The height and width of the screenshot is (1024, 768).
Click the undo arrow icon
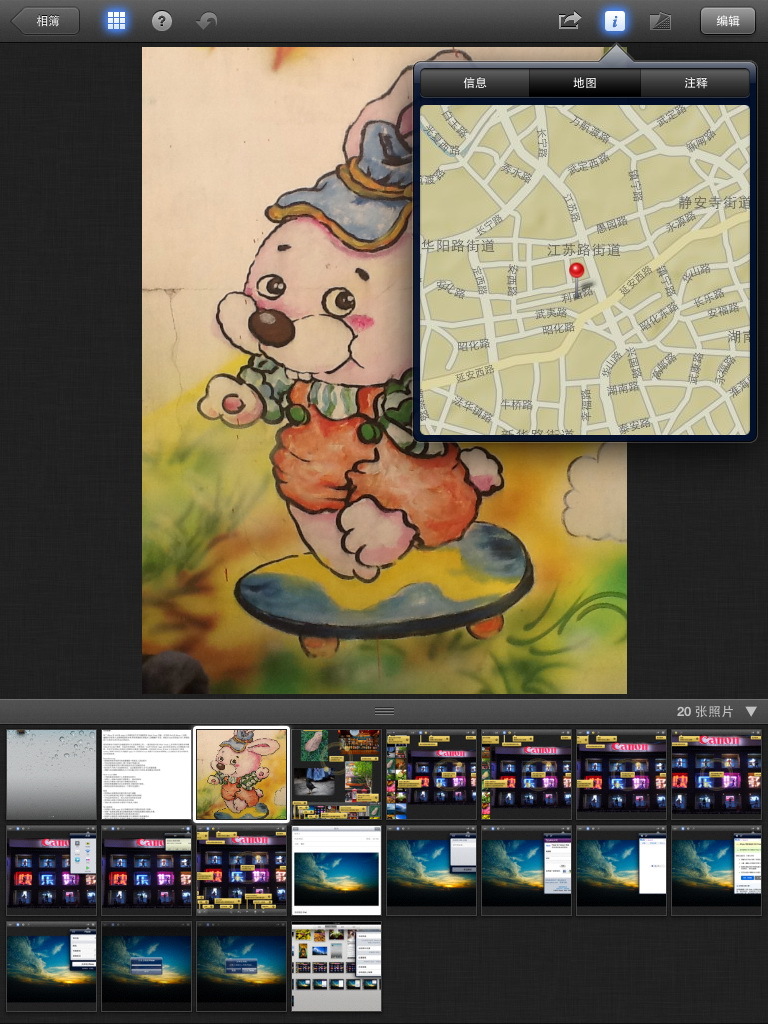tap(207, 21)
